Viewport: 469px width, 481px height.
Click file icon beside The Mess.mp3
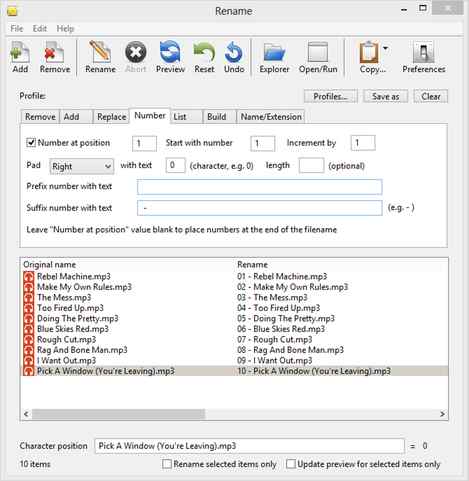pos(29,298)
